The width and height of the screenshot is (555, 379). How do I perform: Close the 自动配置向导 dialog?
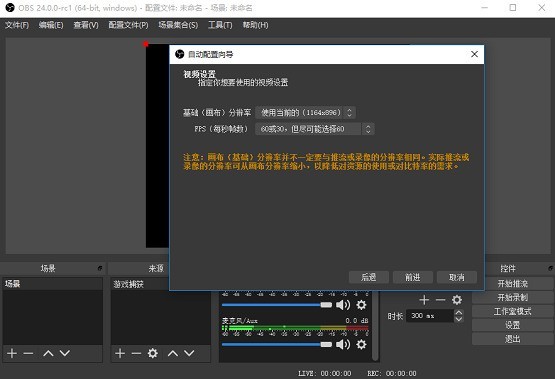click(x=474, y=54)
